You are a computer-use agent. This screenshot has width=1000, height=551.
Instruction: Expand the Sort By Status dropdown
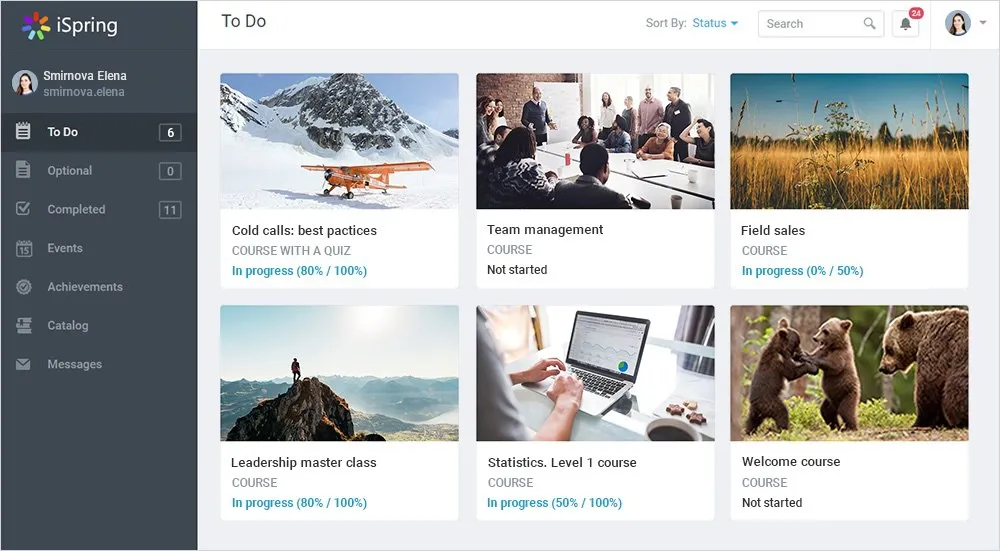[715, 23]
